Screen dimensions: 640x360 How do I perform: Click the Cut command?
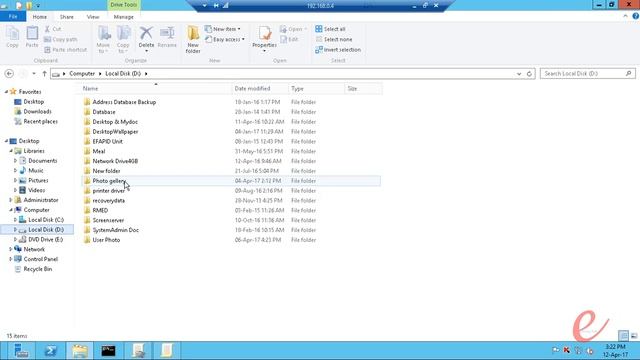click(x=53, y=29)
